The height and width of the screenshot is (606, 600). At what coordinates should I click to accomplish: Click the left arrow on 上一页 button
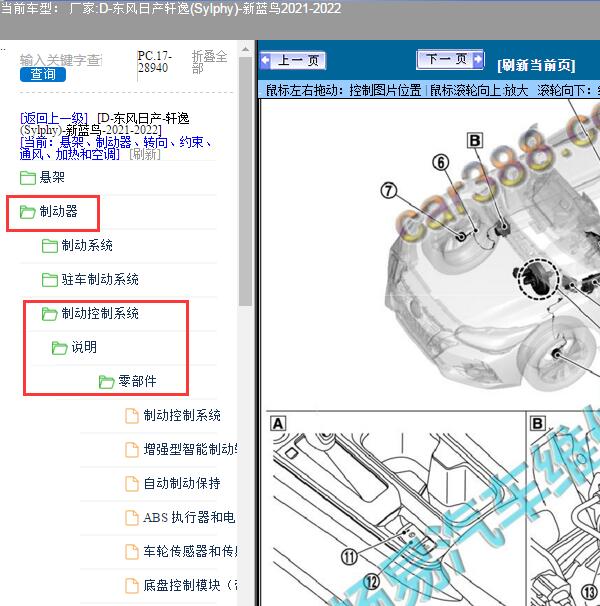(x=266, y=60)
